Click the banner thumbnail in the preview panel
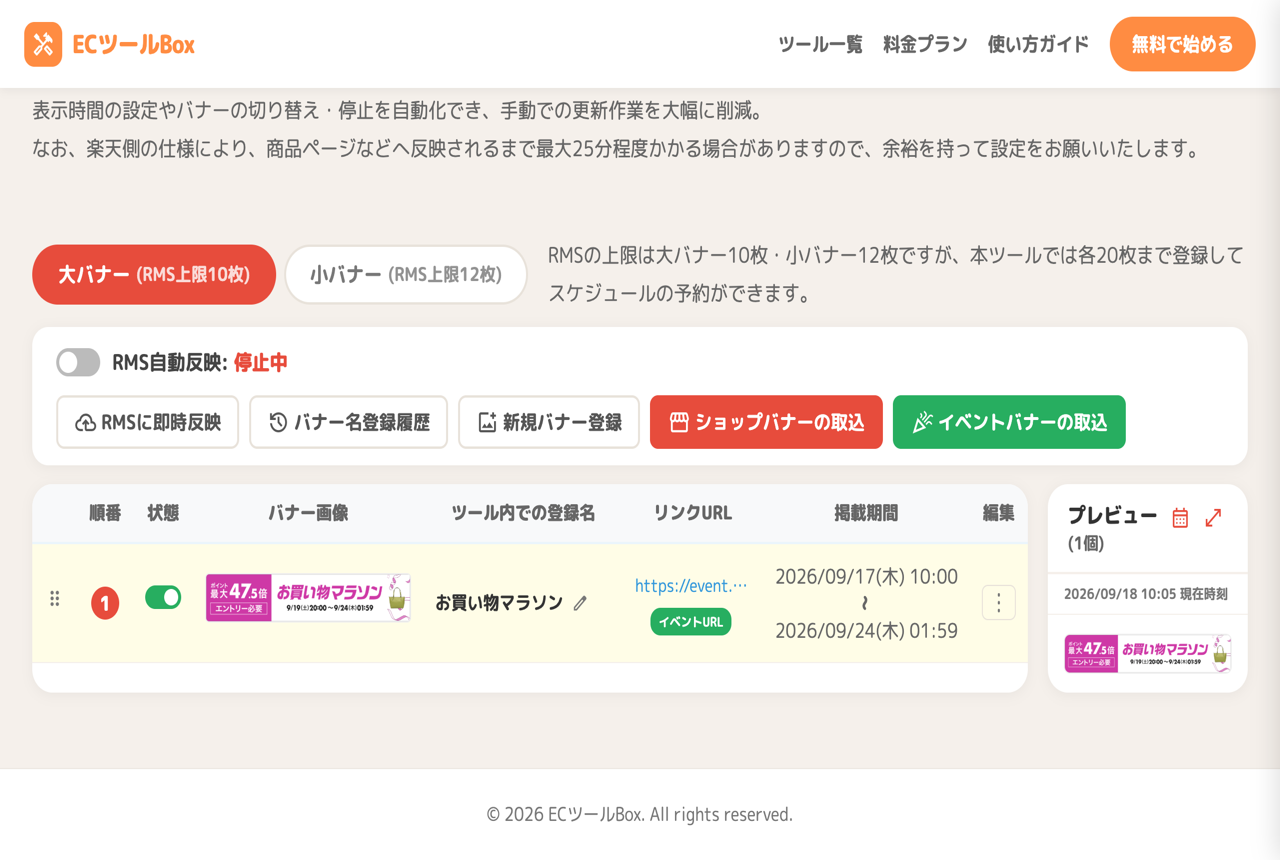The image size is (1280, 860). [1148, 653]
